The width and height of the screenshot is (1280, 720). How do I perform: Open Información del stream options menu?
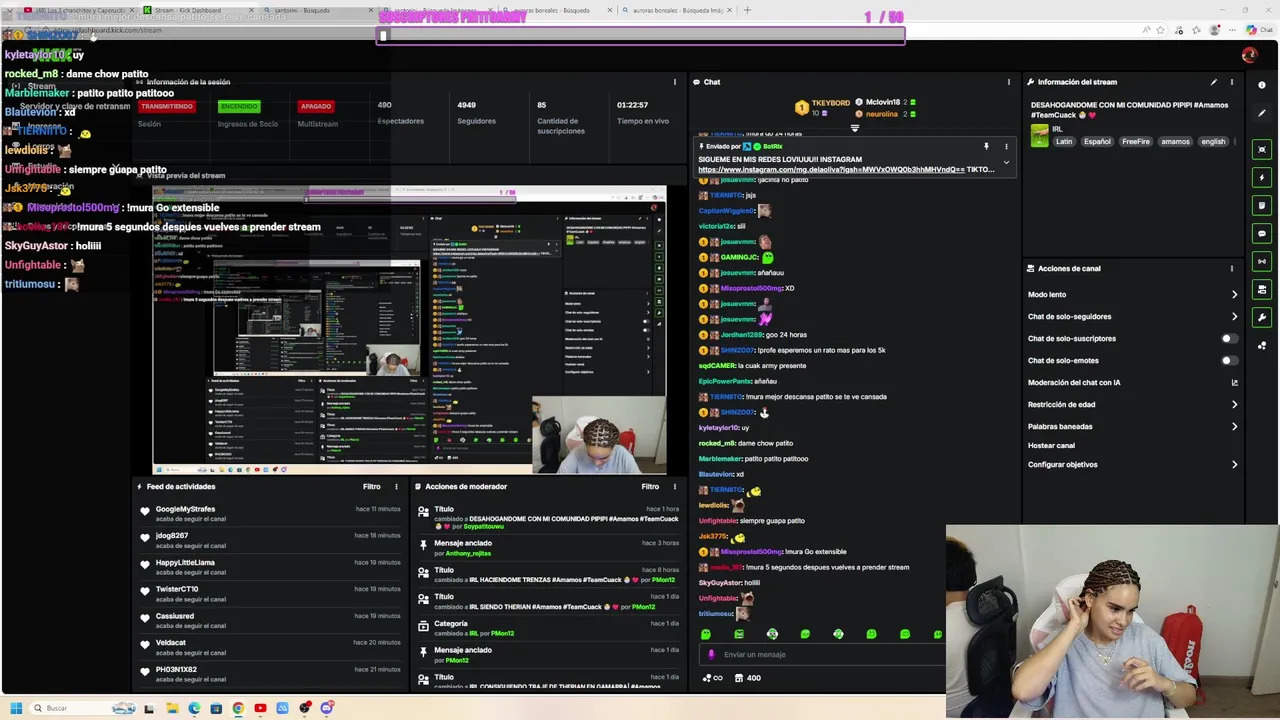coord(1232,82)
